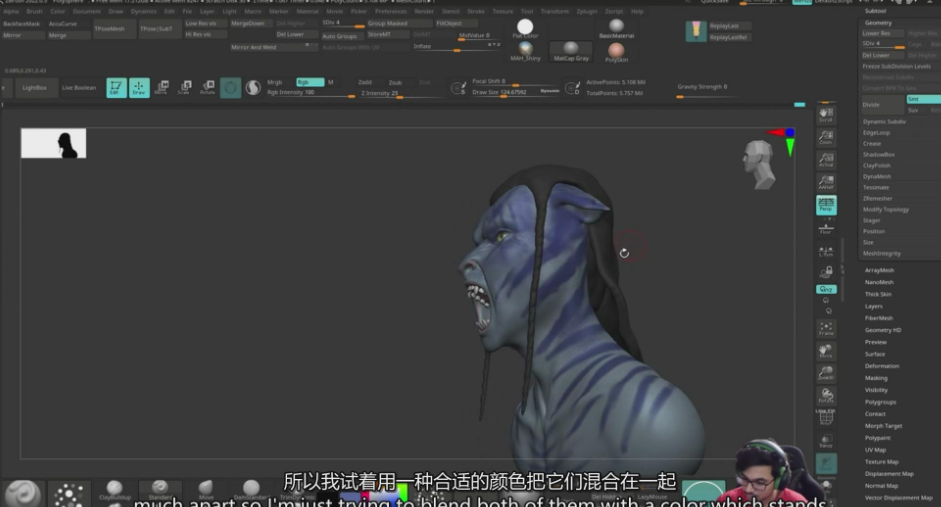Expand the ZRemesher sub-palette
The width and height of the screenshot is (941, 507).
tap(877, 199)
